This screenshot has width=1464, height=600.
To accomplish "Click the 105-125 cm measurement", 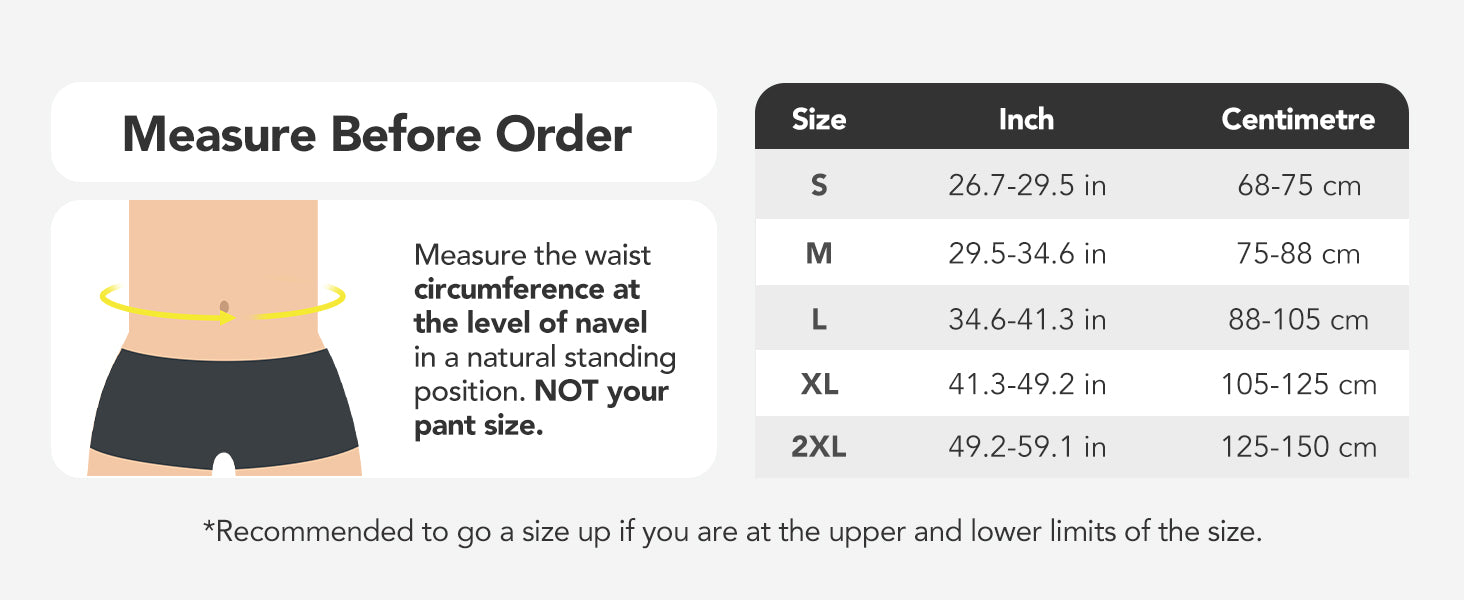I will point(1298,384).
